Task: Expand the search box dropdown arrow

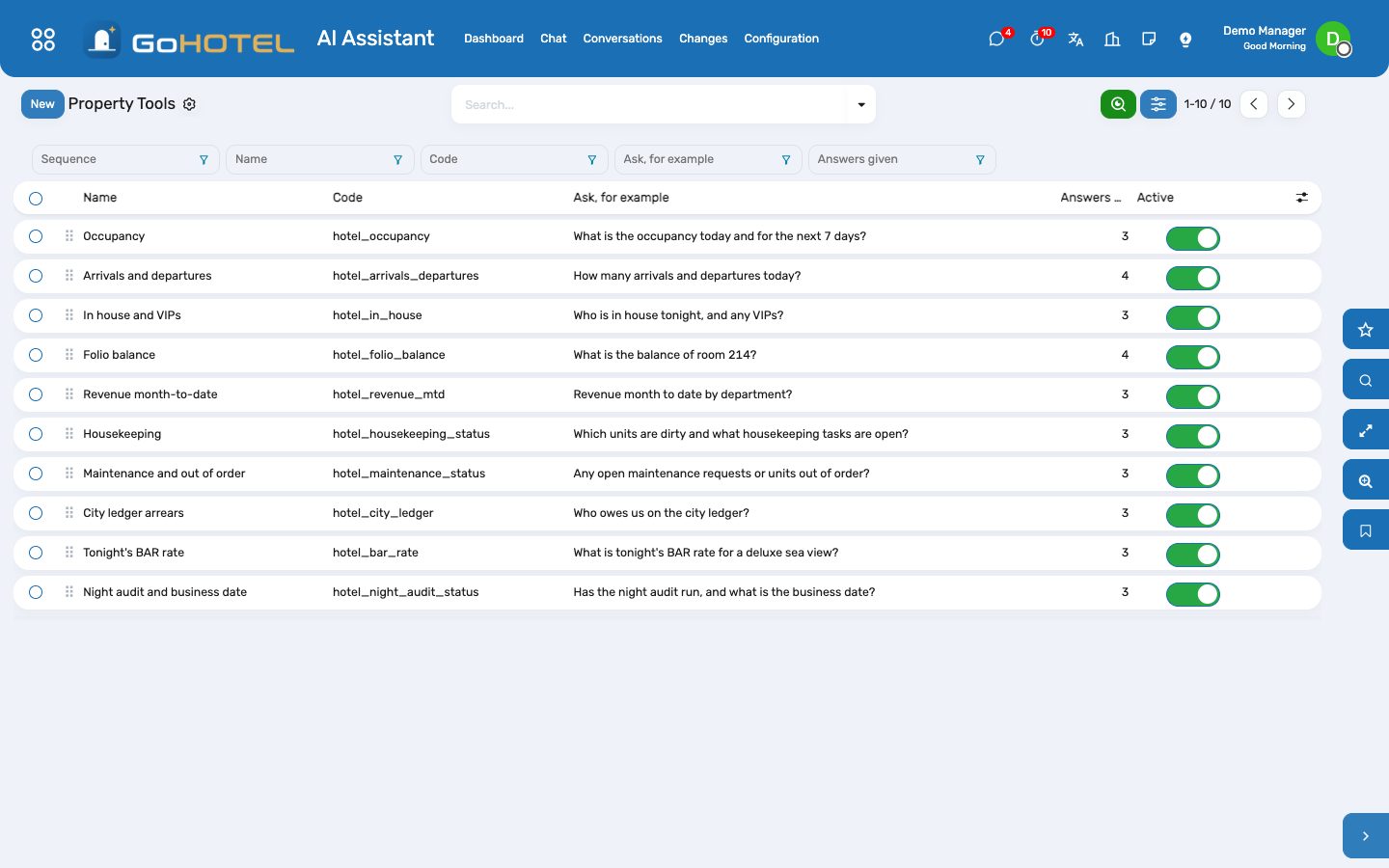Action: [861, 104]
